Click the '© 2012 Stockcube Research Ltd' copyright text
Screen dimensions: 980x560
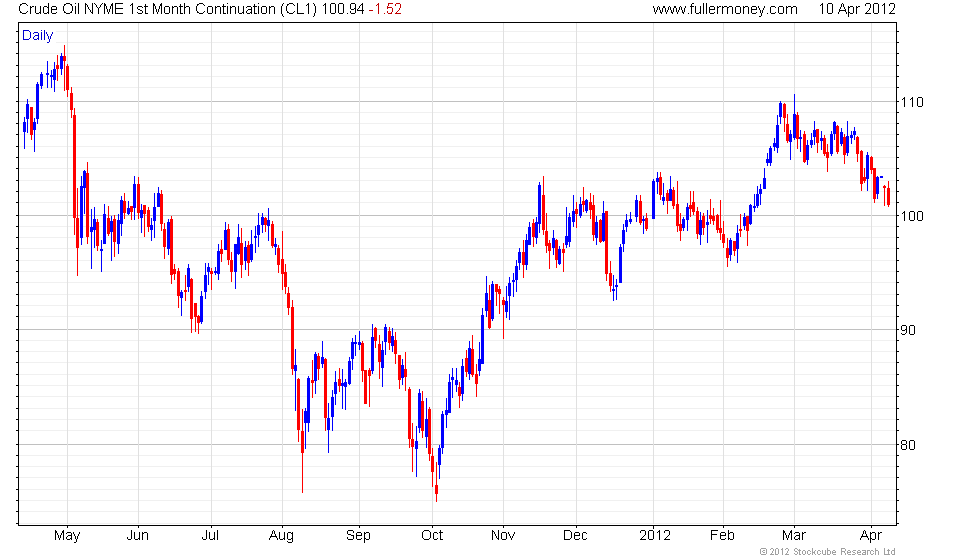pos(828,552)
